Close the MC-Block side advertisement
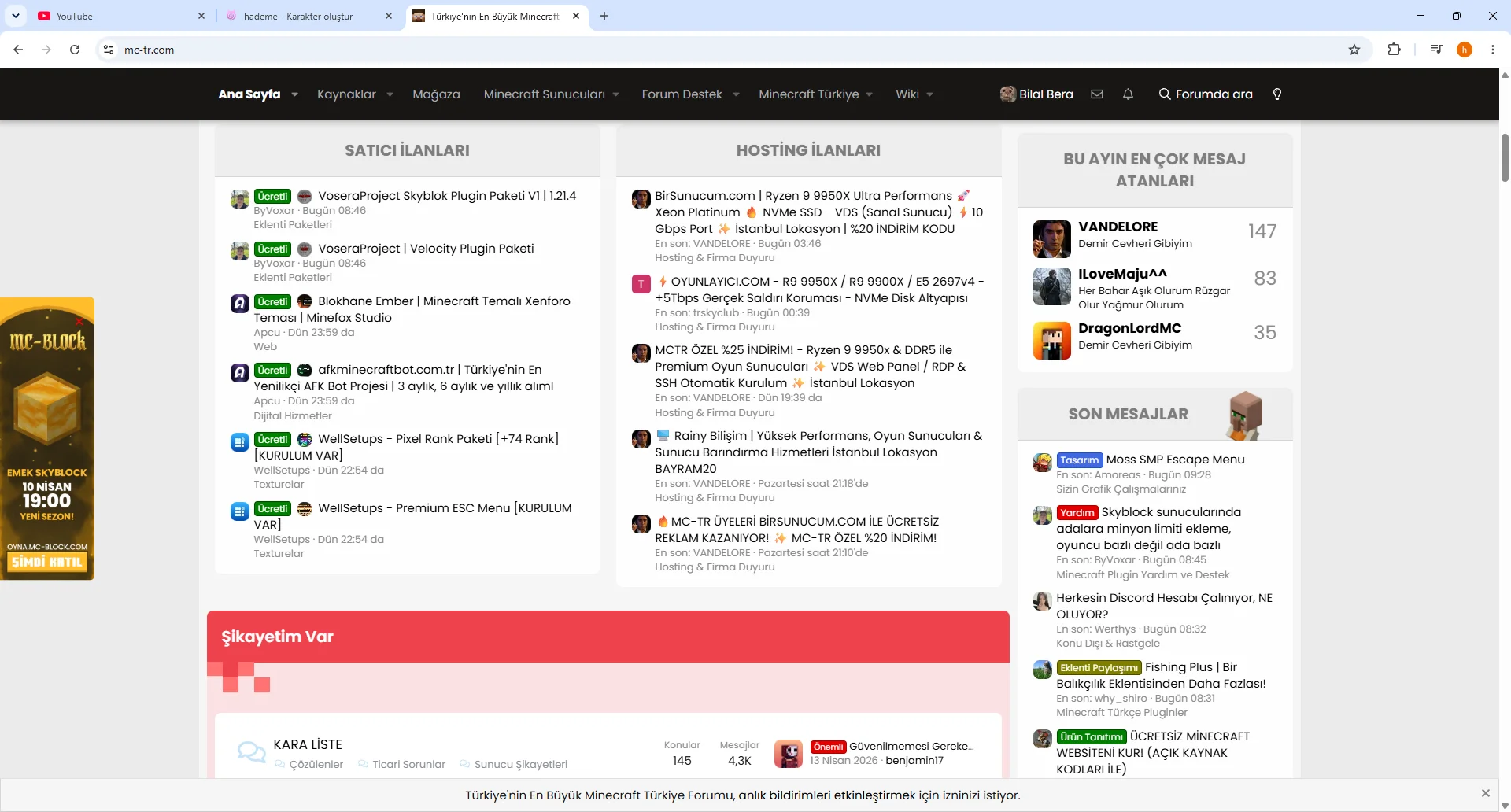Image resolution: width=1511 pixels, height=812 pixels. pos(79,321)
